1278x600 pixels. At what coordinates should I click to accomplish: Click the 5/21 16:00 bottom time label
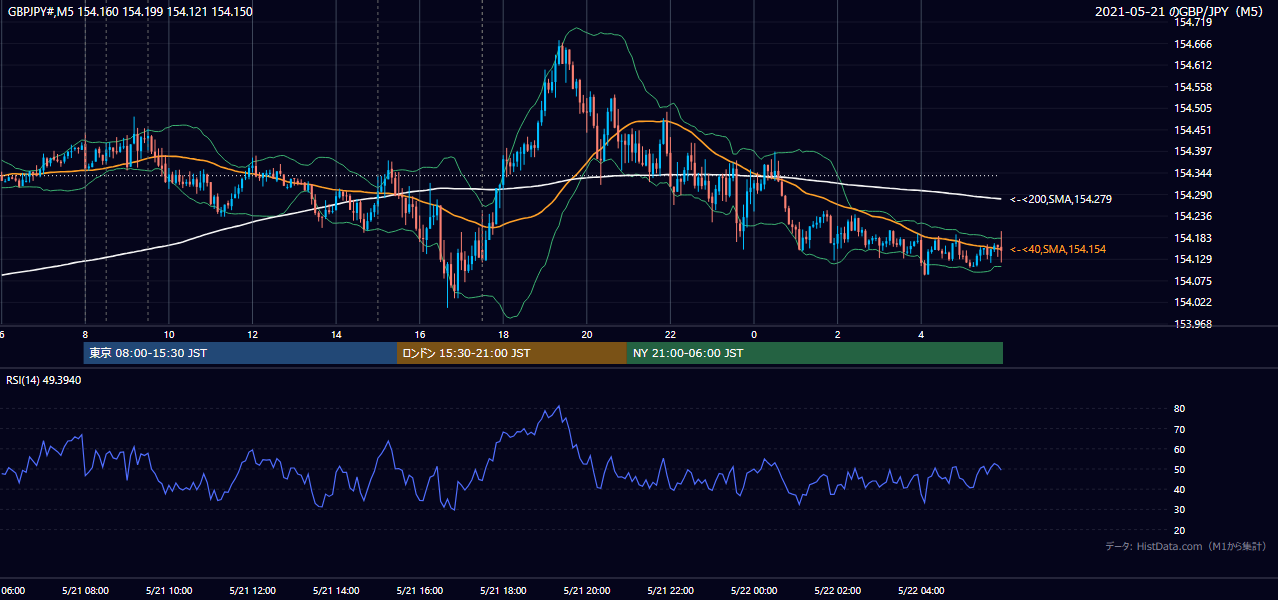(x=420, y=590)
